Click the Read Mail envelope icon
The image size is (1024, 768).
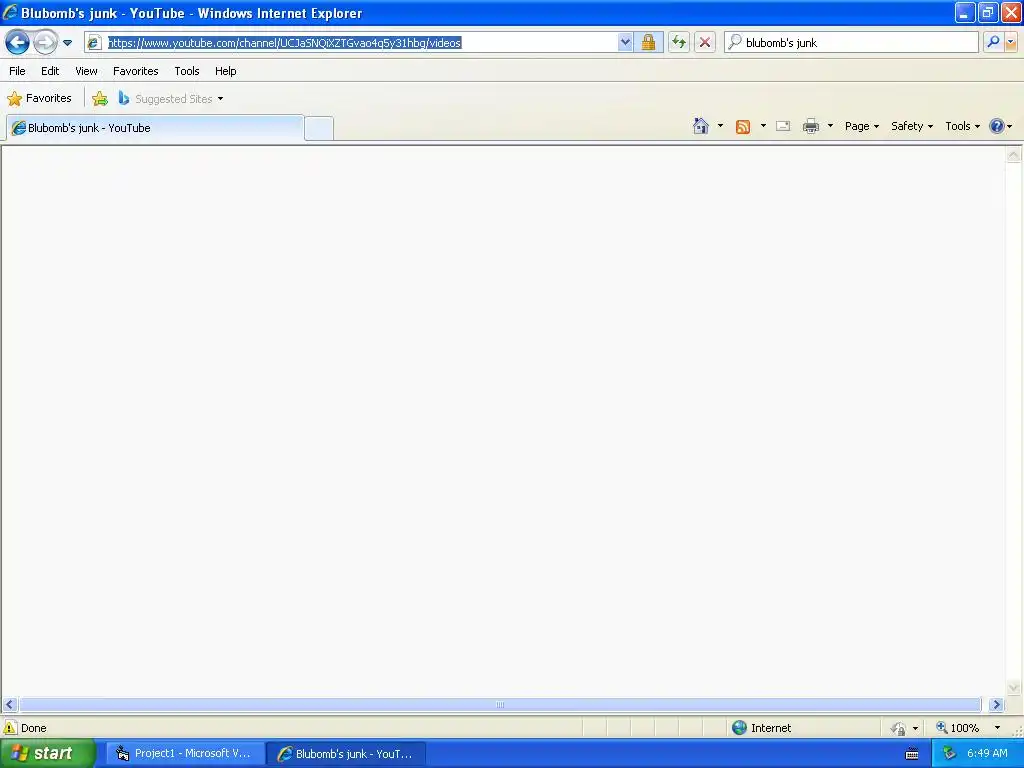click(x=783, y=126)
